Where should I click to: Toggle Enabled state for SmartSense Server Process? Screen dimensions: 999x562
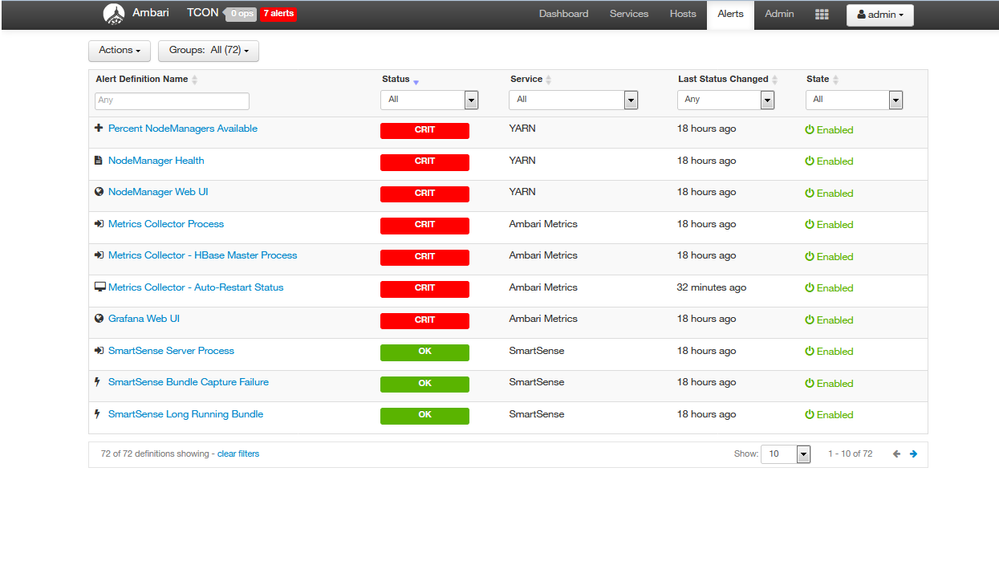(829, 351)
